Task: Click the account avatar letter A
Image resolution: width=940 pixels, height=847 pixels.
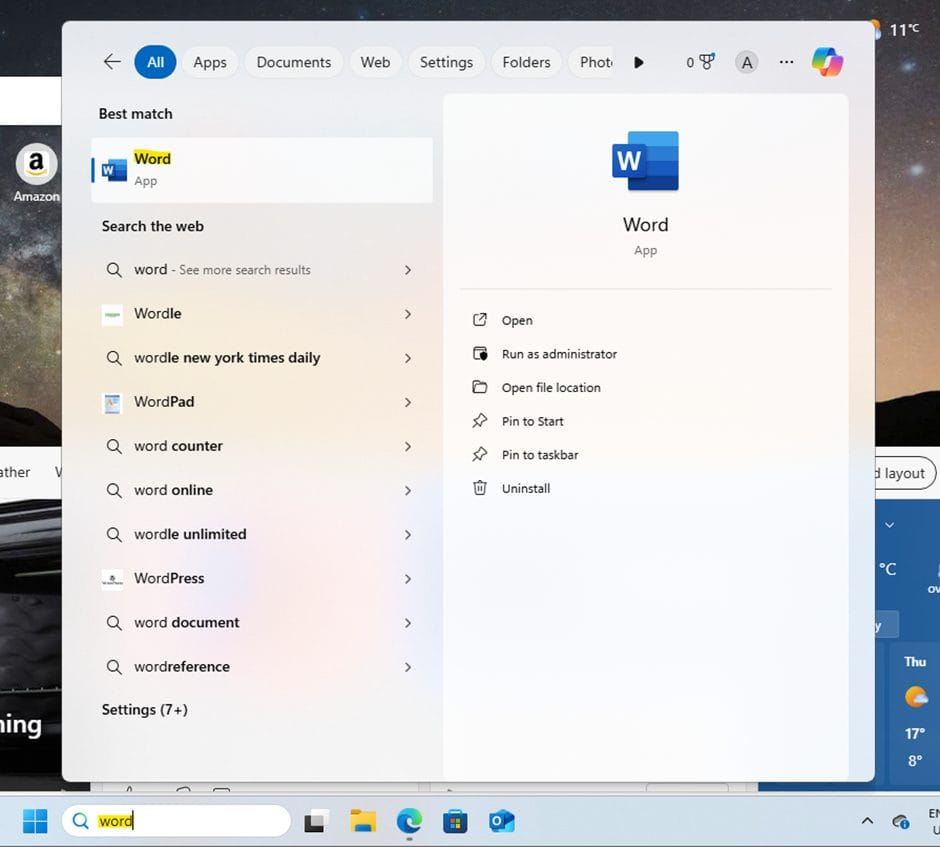Action: pyautogui.click(x=746, y=62)
